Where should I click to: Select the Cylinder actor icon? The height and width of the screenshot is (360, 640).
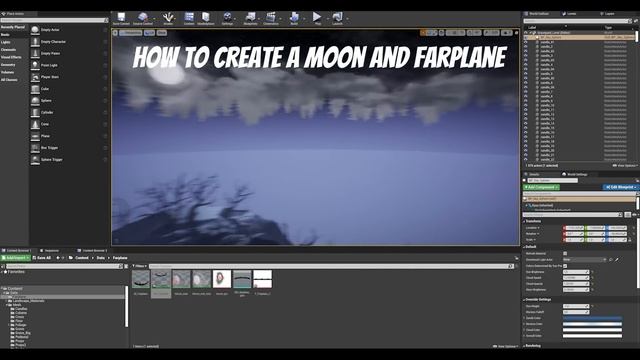pyautogui.click(x=35, y=112)
